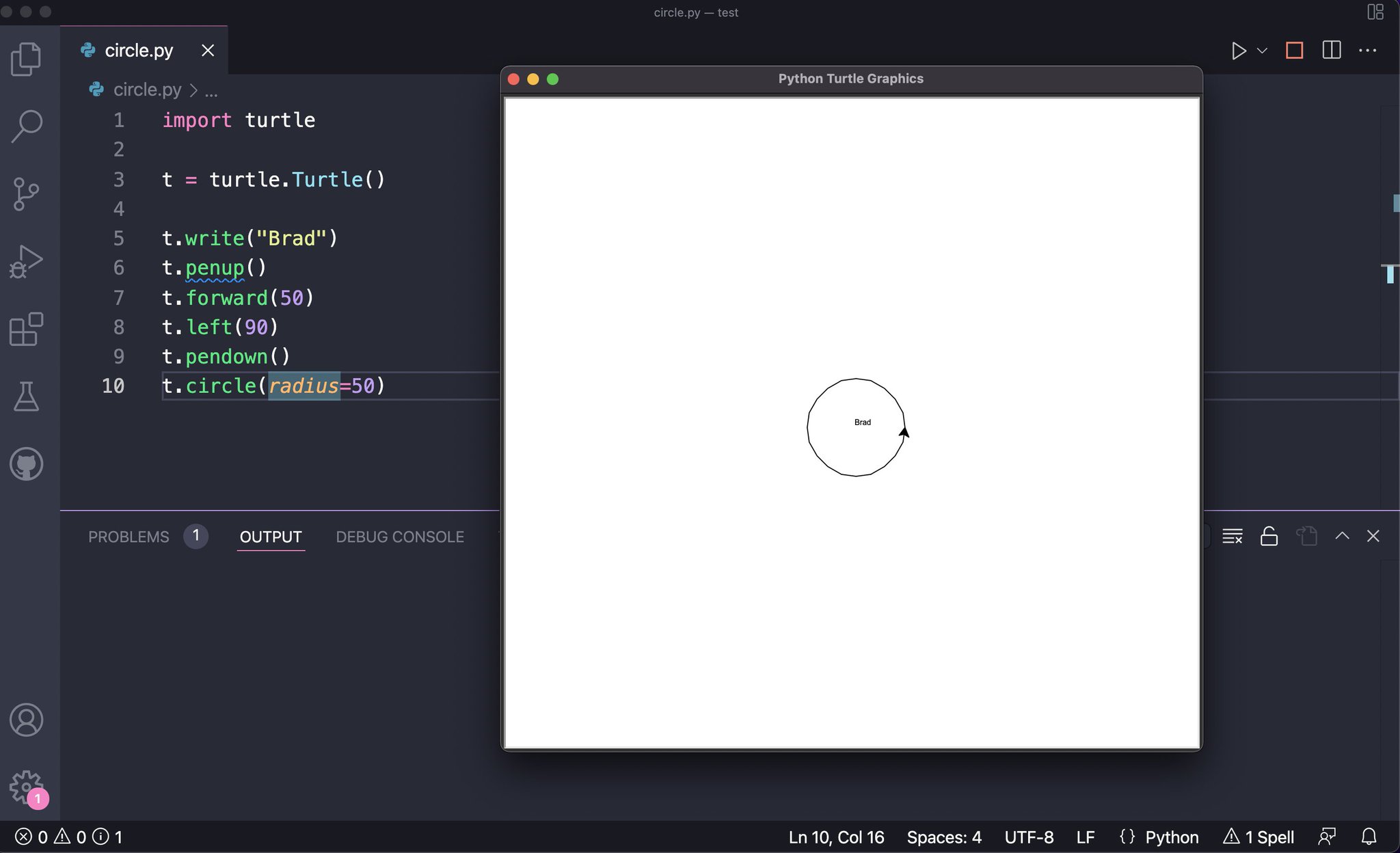1400x853 pixels.
Task: Open the Source Control view
Action: click(27, 194)
